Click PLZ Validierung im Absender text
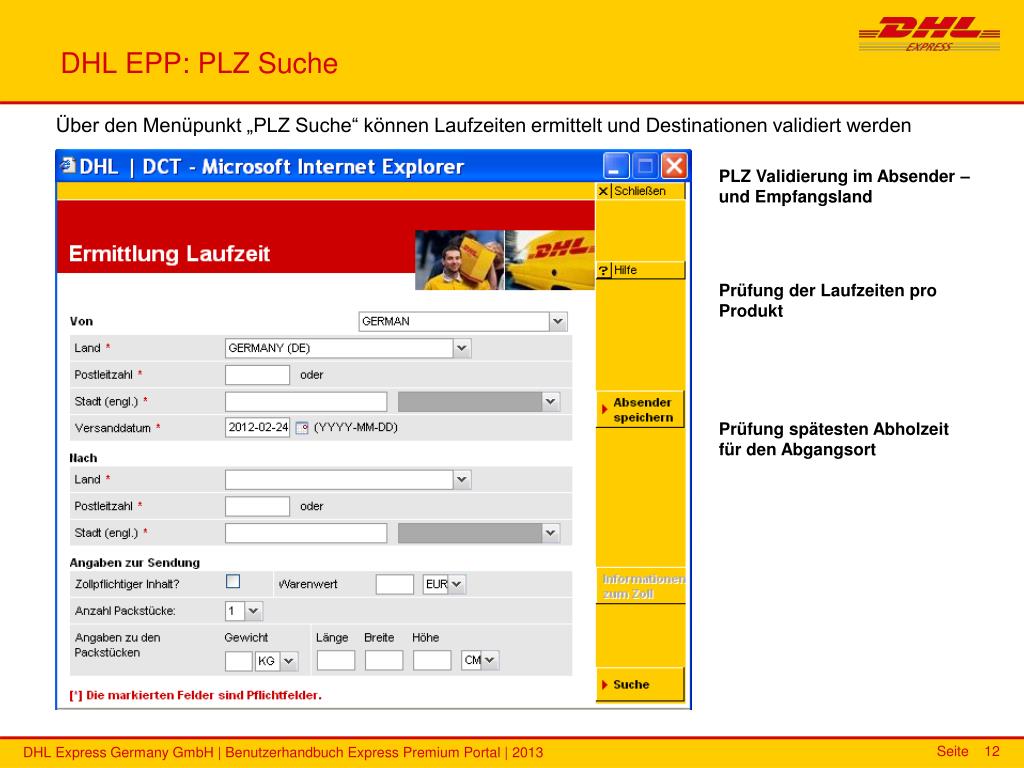This screenshot has height=768, width=1024. click(844, 186)
